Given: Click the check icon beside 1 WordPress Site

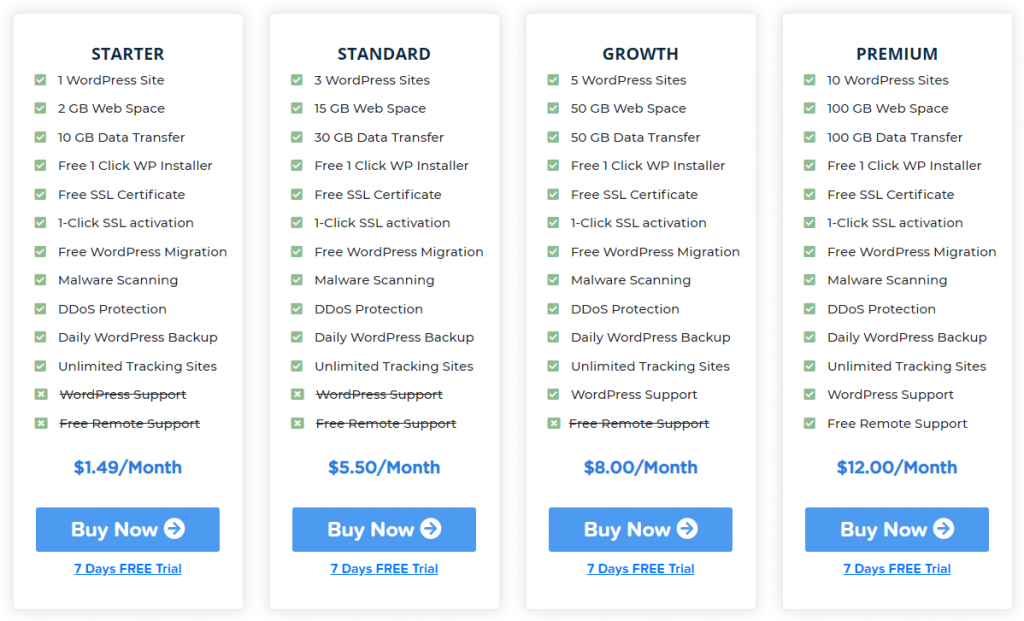Looking at the screenshot, I should [x=40, y=80].
